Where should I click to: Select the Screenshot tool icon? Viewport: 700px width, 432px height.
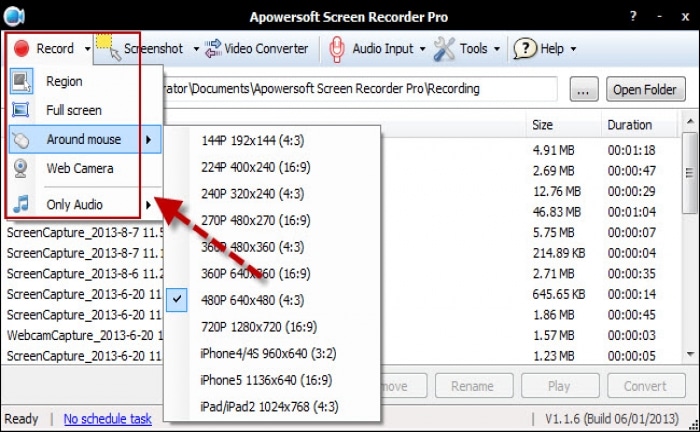[108, 48]
